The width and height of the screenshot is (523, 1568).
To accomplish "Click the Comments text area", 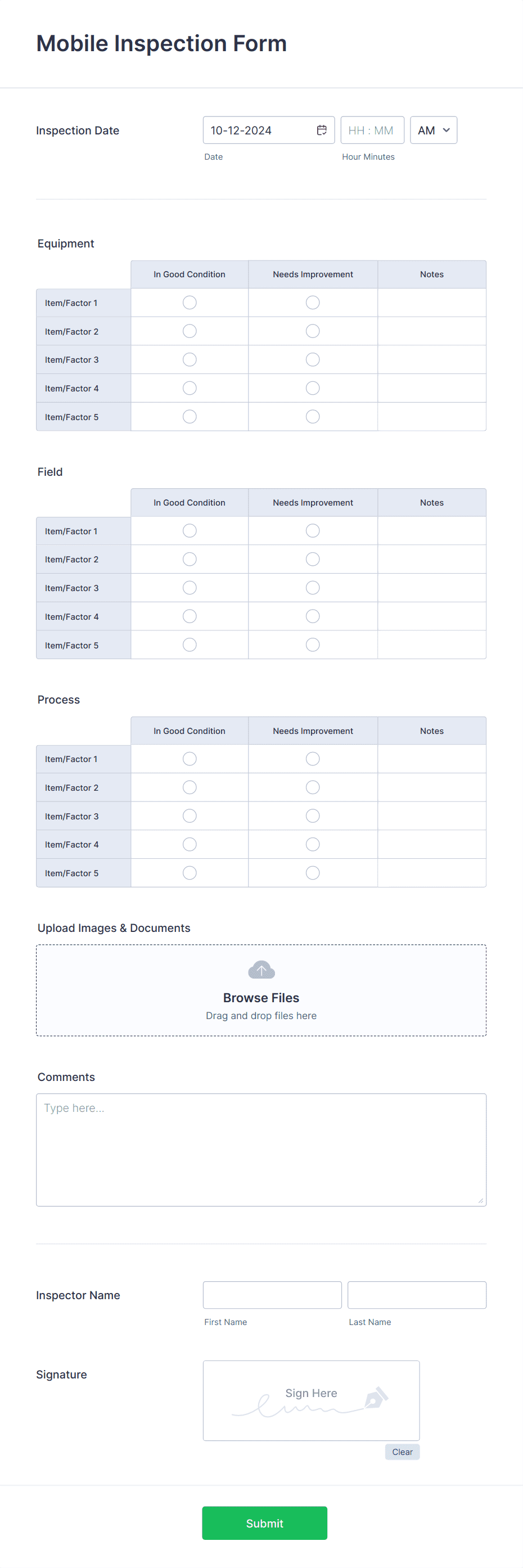I will 260,1149.
